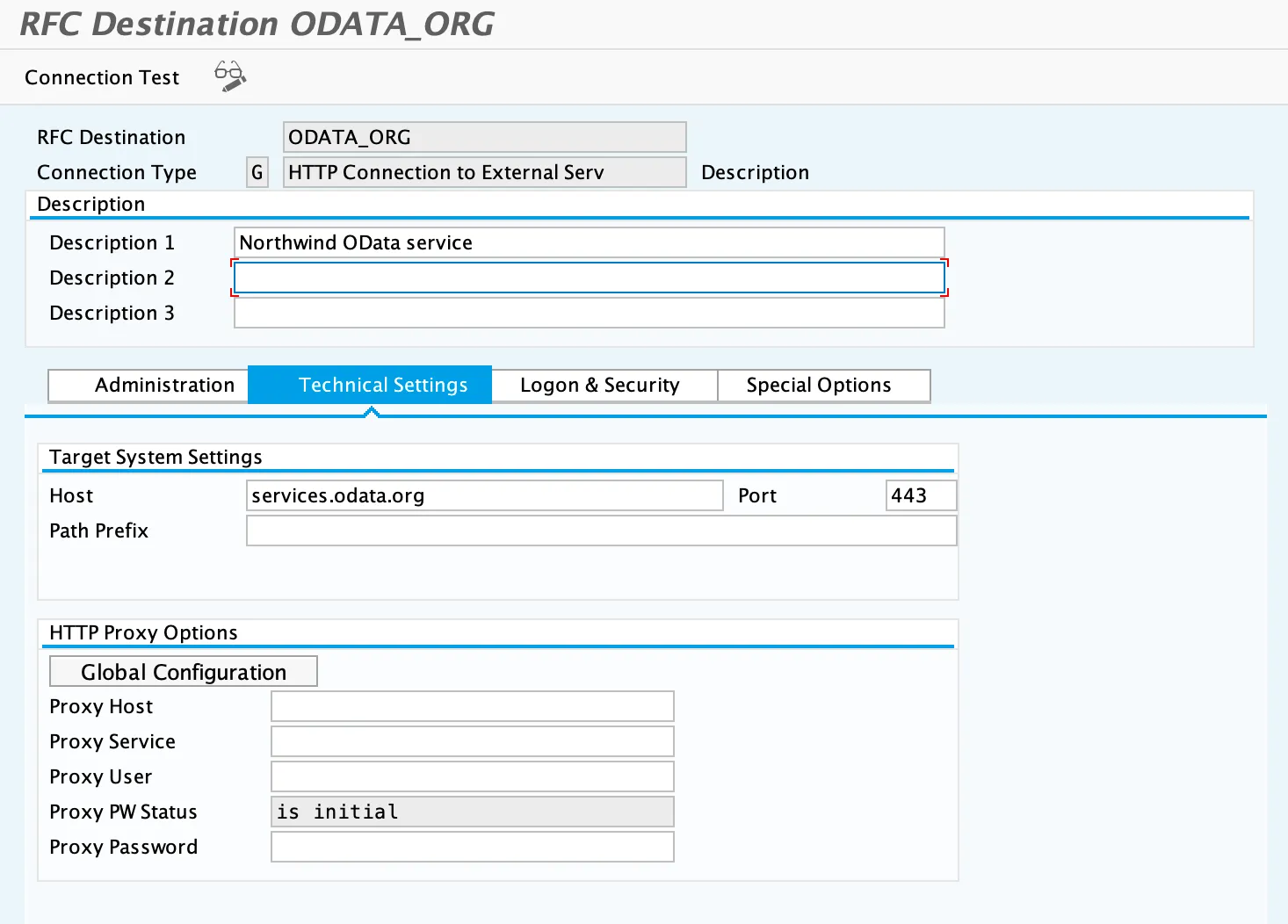Click the Path Prefix input field
Viewport: 1288px width, 924px height.
pyautogui.click(x=601, y=531)
